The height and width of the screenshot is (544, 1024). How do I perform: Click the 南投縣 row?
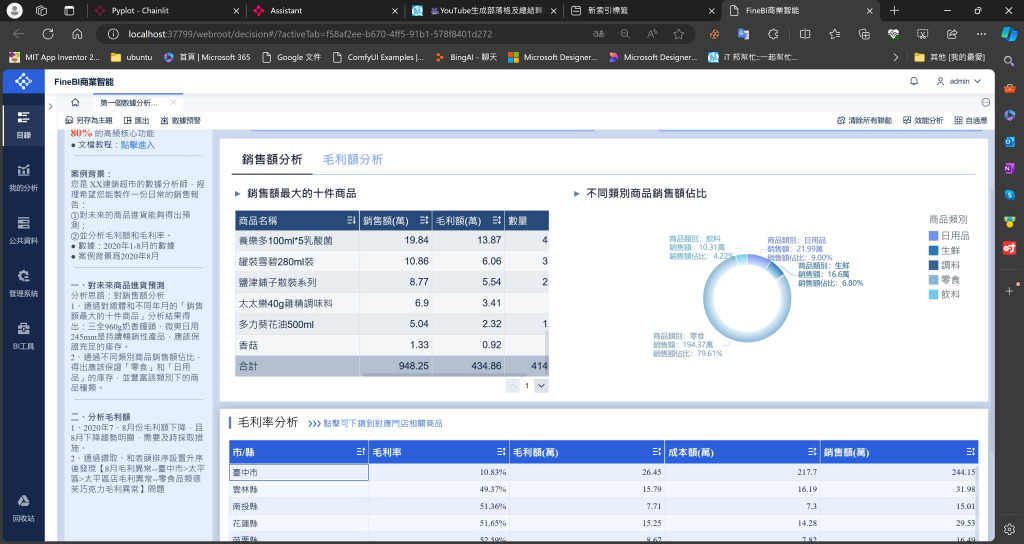coord(603,506)
